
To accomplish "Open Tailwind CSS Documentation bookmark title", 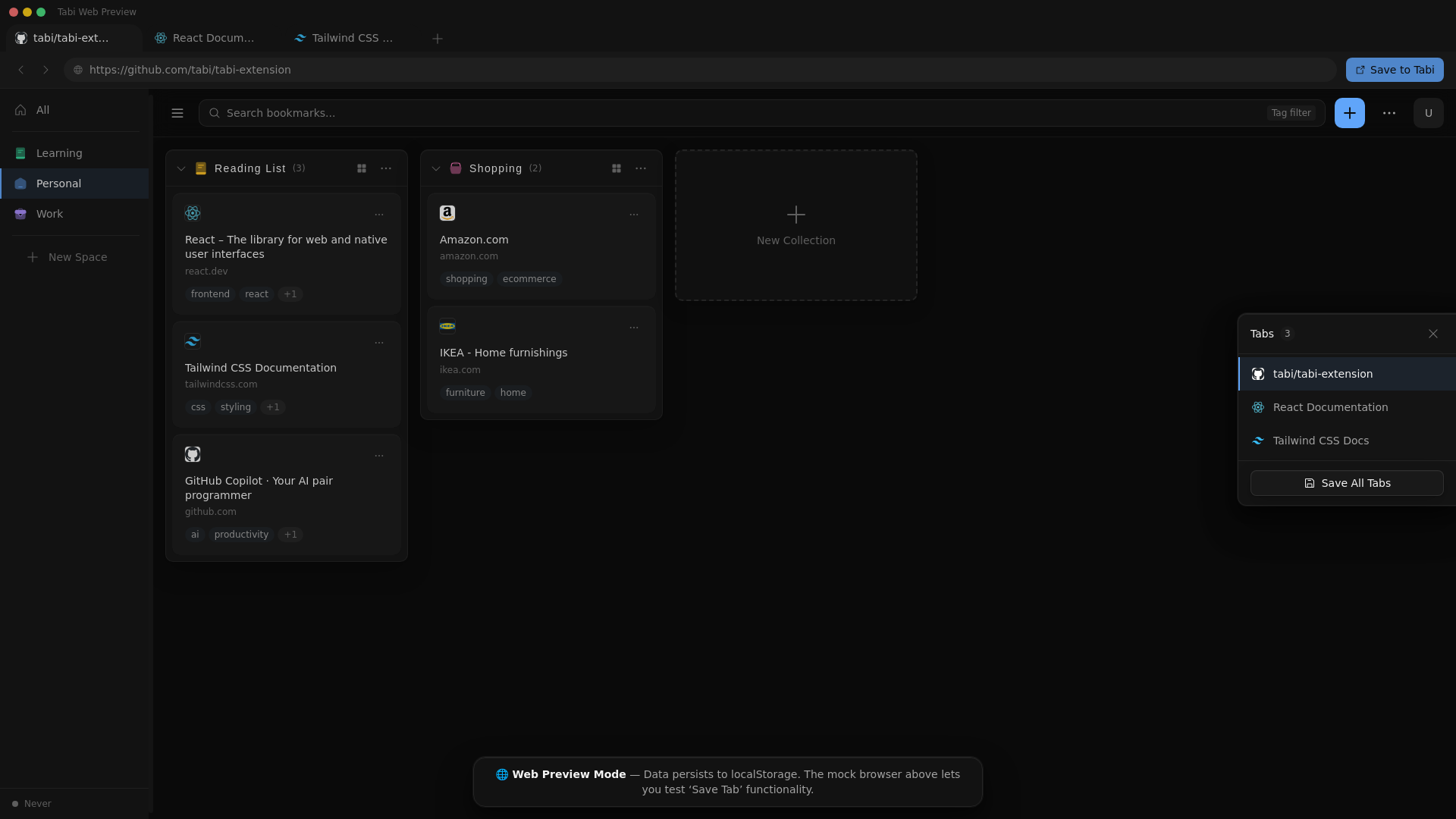I will point(261,368).
